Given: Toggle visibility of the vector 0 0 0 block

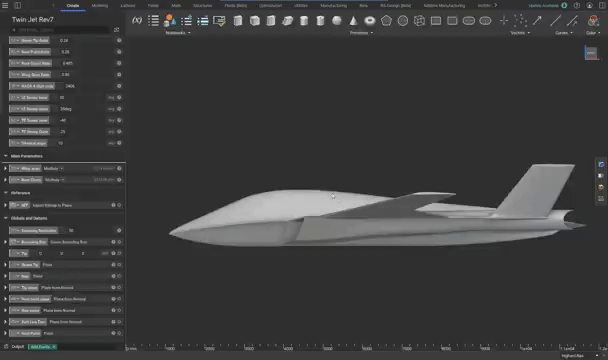Looking at the screenshot, I should point(119,253).
